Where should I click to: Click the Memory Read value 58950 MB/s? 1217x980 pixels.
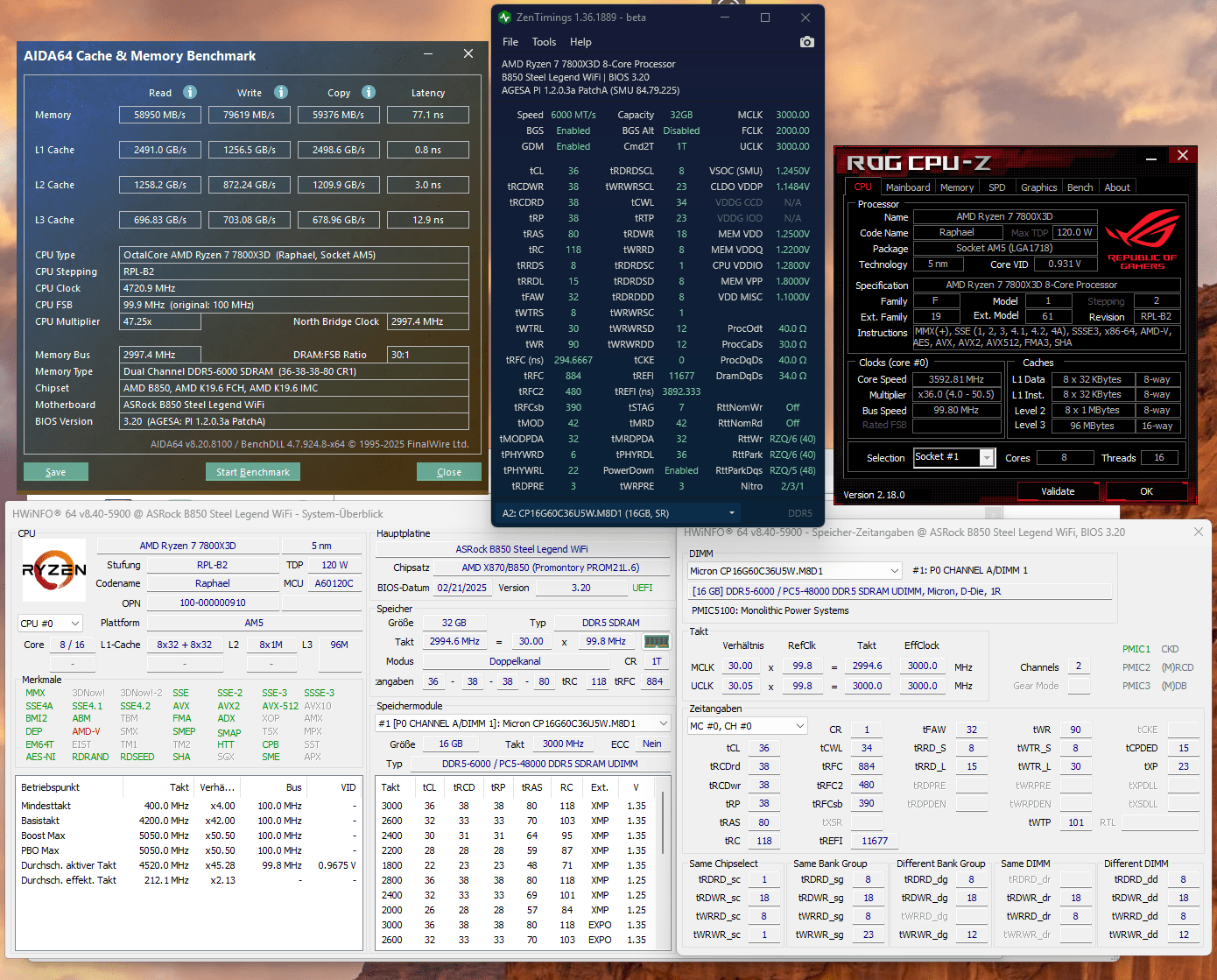click(x=160, y=115)
